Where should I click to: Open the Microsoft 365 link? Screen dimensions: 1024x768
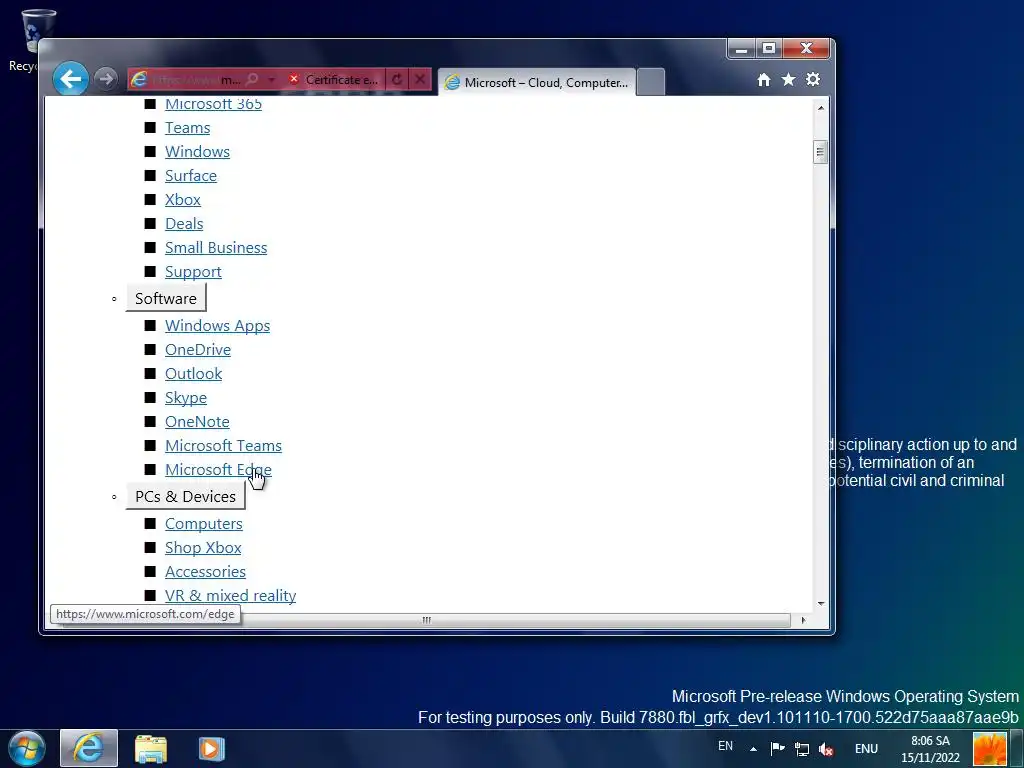click(x=214, y=103)
